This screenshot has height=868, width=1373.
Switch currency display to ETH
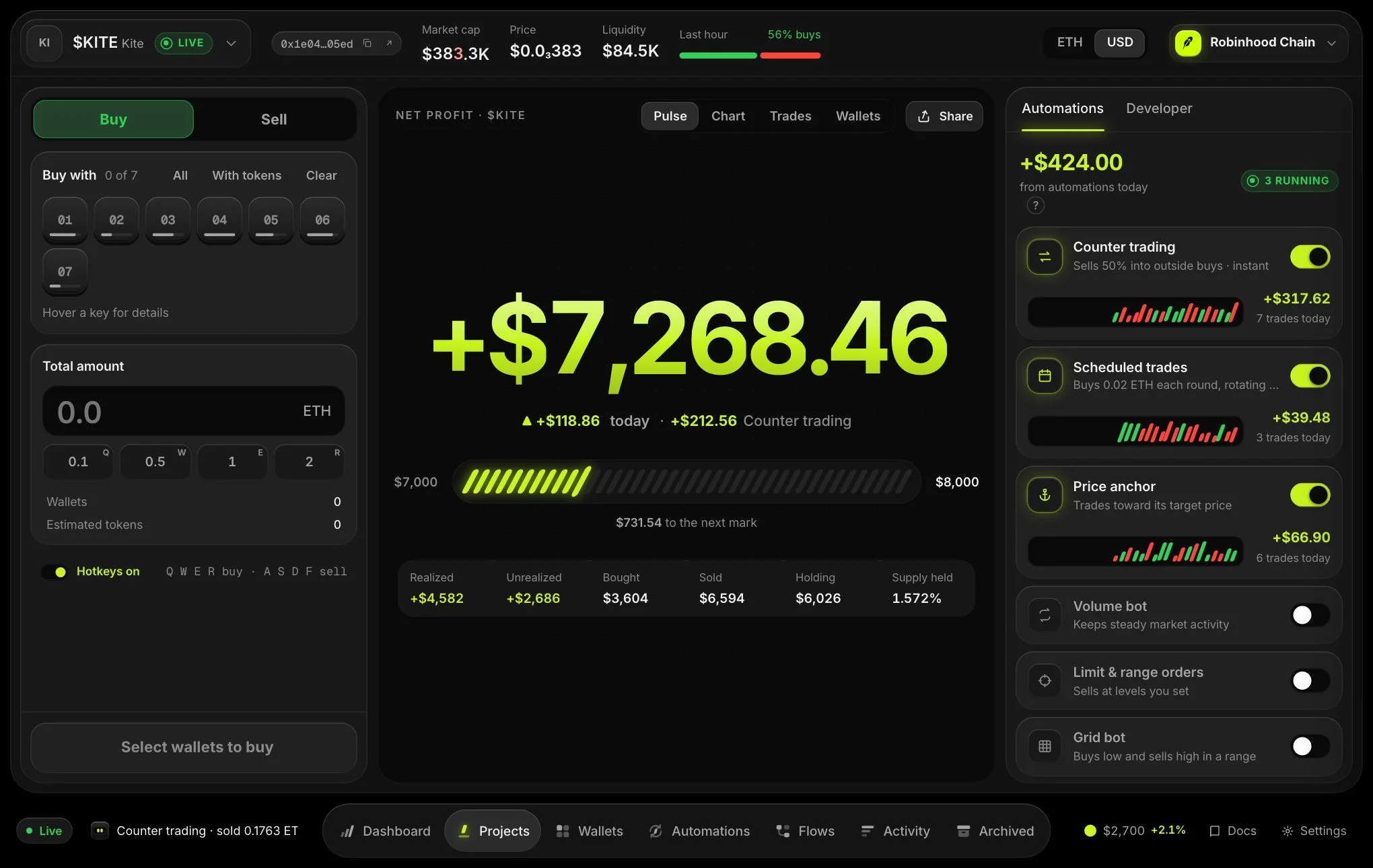pyautogui.click(x=1069, y=42)
